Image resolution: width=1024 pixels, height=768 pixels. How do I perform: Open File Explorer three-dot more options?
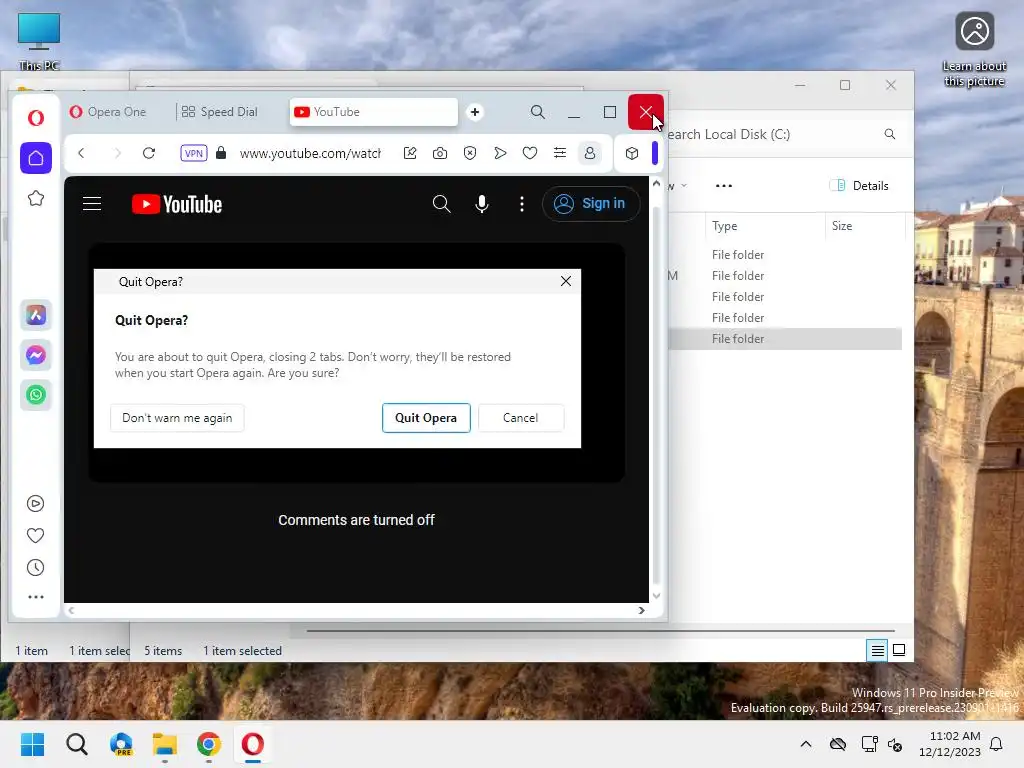724,185
